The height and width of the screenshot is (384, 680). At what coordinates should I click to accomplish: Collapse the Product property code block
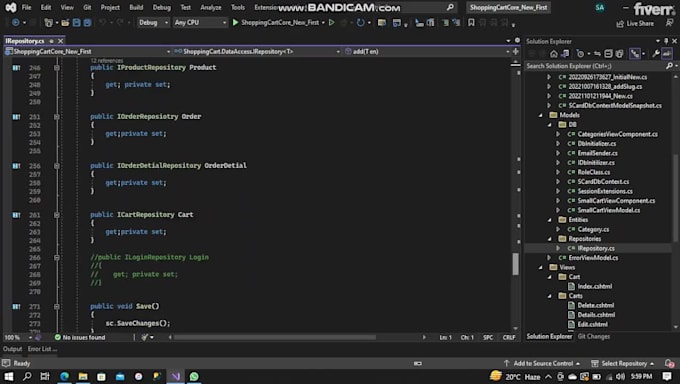[56, 68]
